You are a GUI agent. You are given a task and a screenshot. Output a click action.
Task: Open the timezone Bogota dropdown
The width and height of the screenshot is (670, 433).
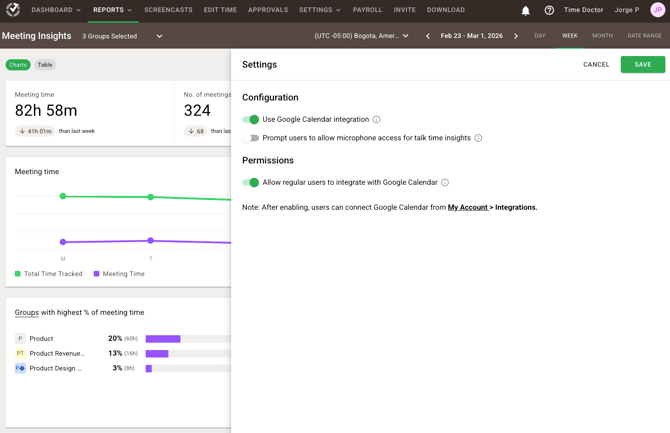[361, 36]
